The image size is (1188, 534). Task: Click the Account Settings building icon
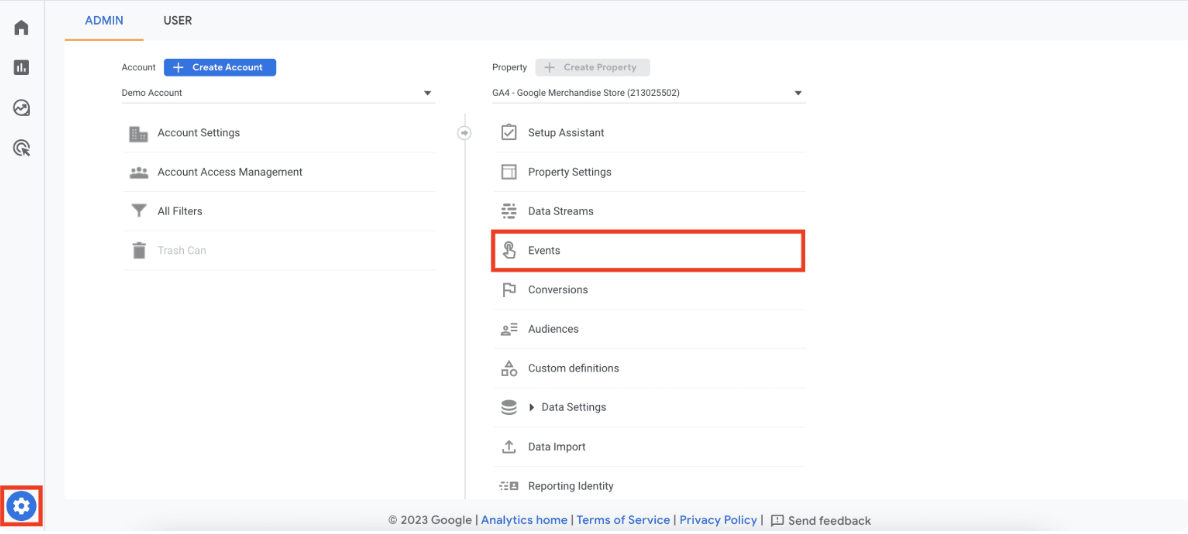pyautogui.click(x=139, y=133)
